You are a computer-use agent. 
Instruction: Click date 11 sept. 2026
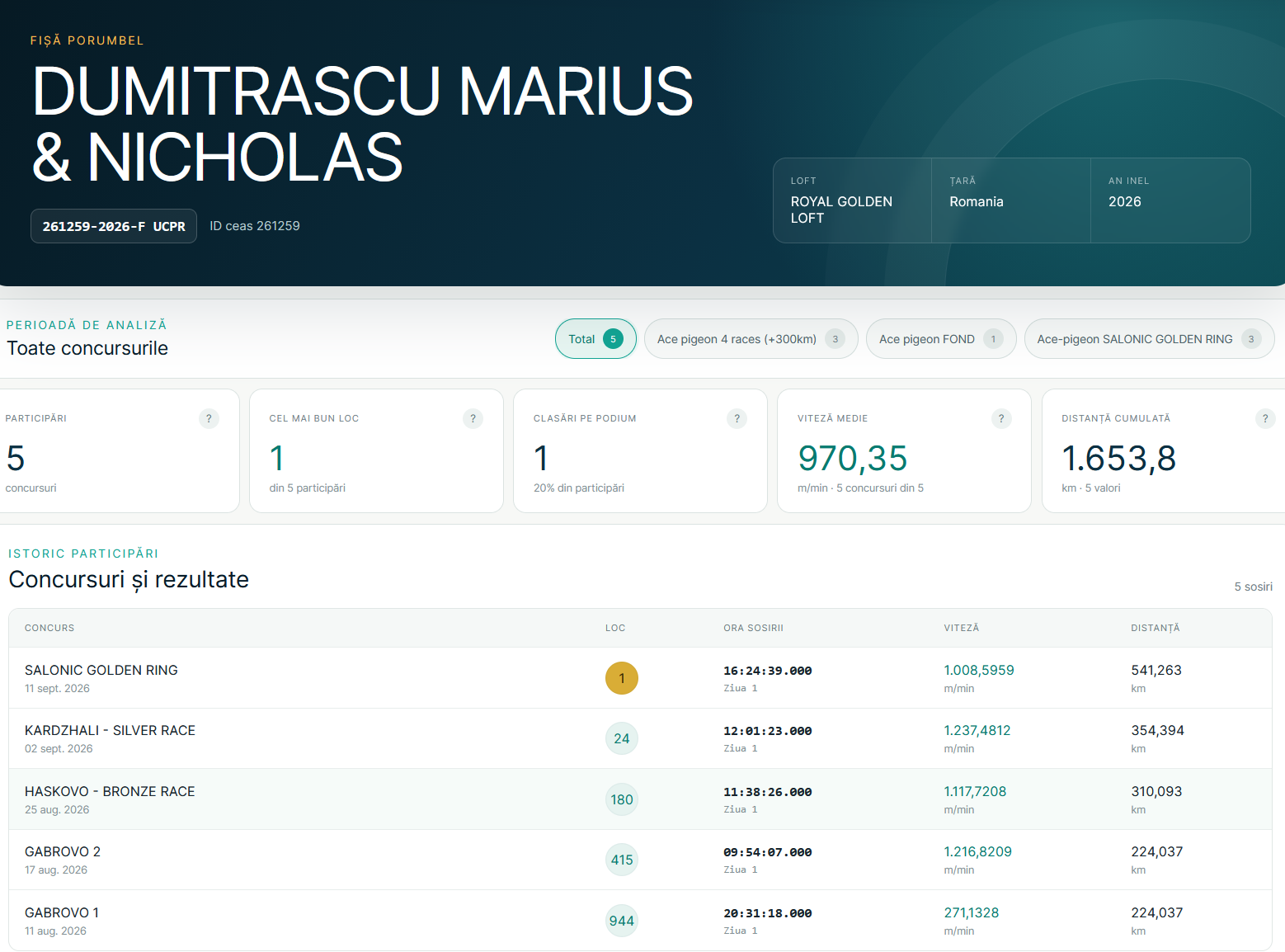tap(57, 688)
